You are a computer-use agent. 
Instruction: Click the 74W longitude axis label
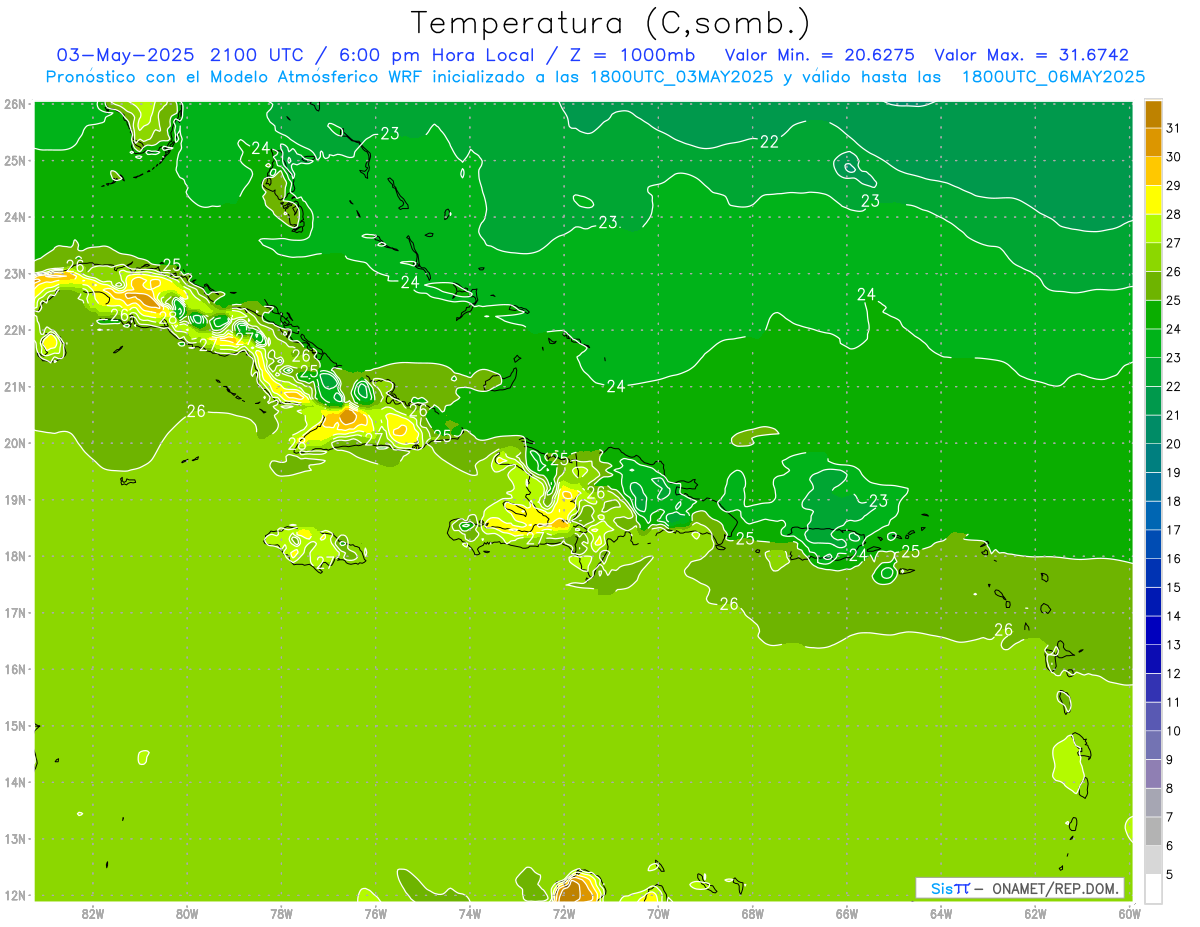469,913
